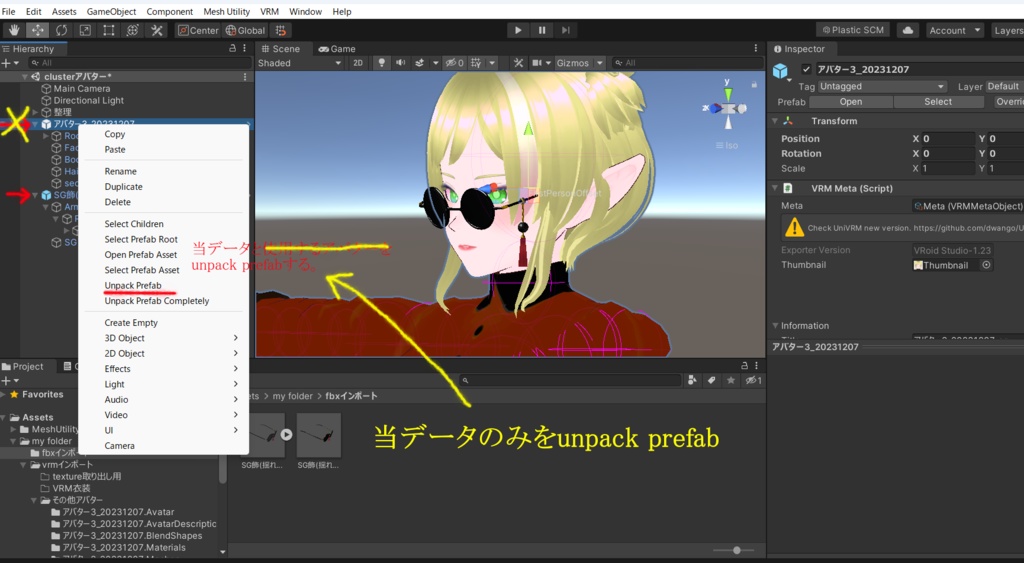Viewport: 1024px width, 563px height.
Task: Click my folder in breadcrumb path
Action: 293,396
